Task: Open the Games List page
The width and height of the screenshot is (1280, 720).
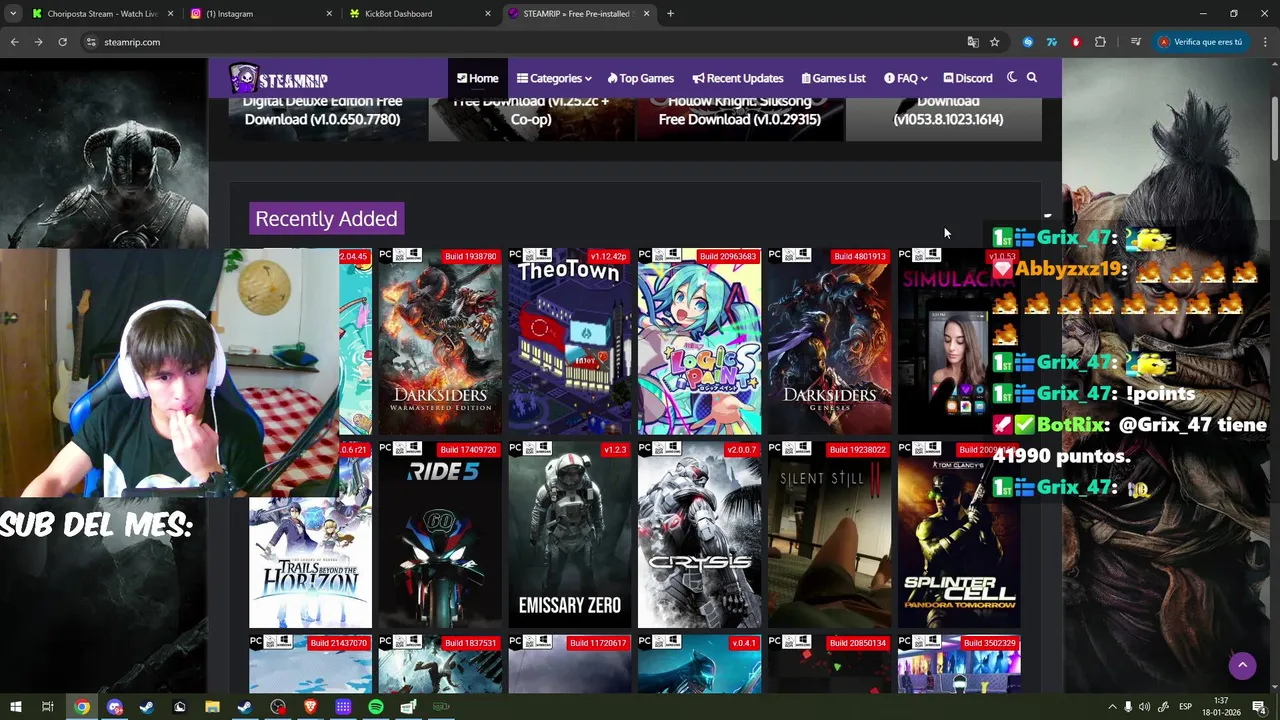Action: pos(834,78)
